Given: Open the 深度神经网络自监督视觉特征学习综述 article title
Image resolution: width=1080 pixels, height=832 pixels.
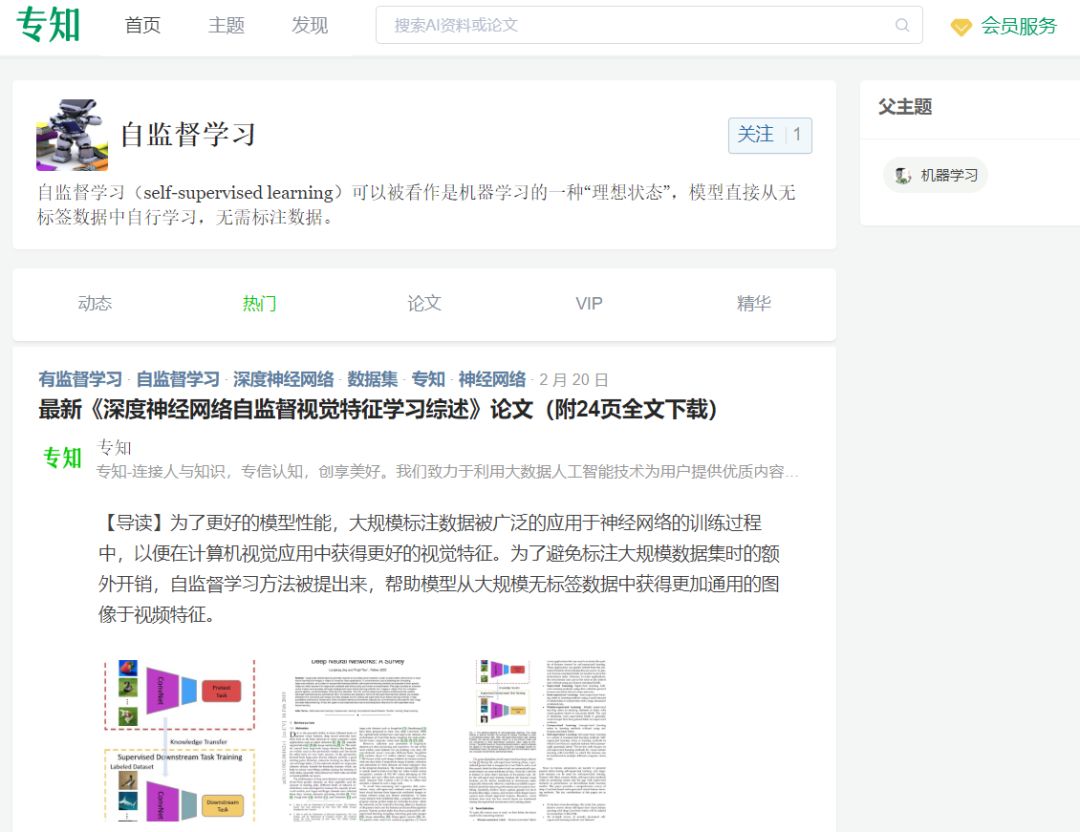Looking at the screenshot, I should coord(377,409).
